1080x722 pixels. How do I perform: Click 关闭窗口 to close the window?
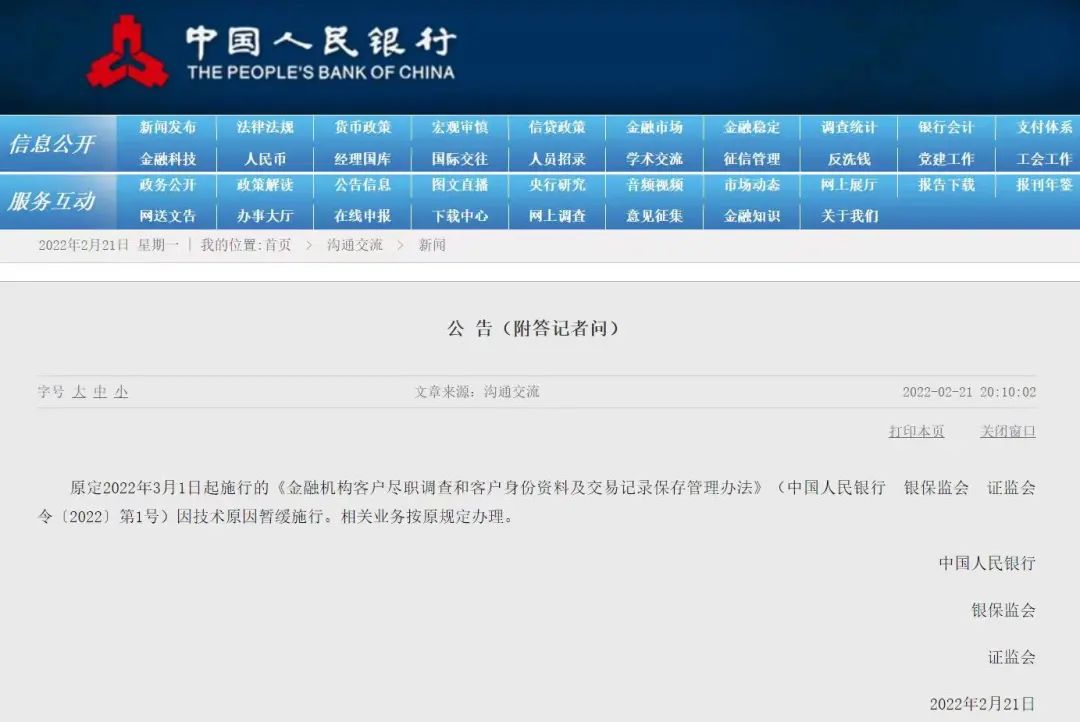[1007, 431]
